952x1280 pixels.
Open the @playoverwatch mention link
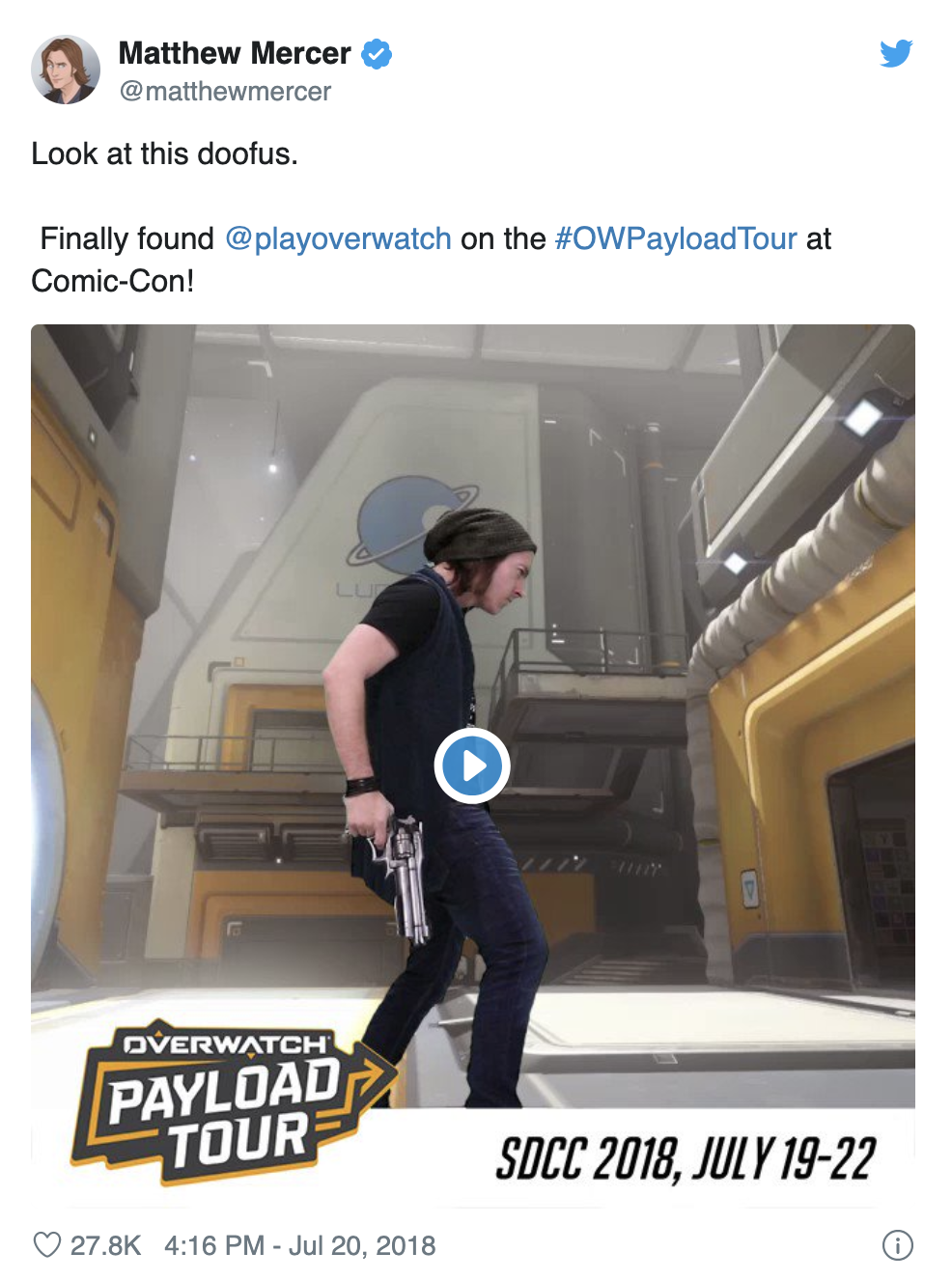(x=338, y=238)
